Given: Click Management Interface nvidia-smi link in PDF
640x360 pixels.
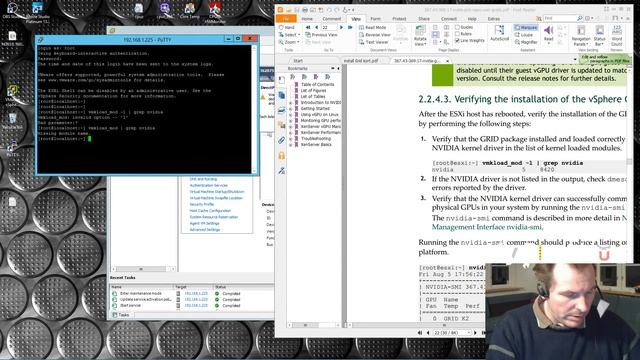Looking at the screenshot, I should point(487,227).
